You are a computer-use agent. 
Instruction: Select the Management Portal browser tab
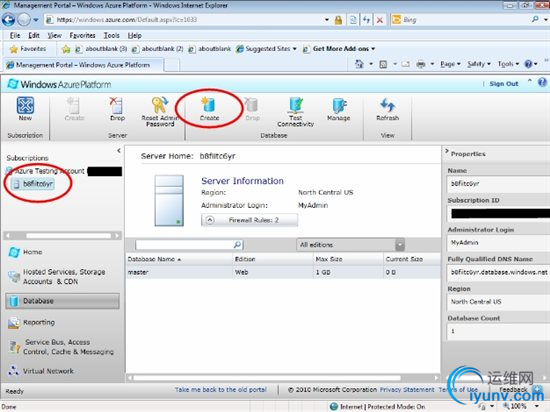pos(83,65)
